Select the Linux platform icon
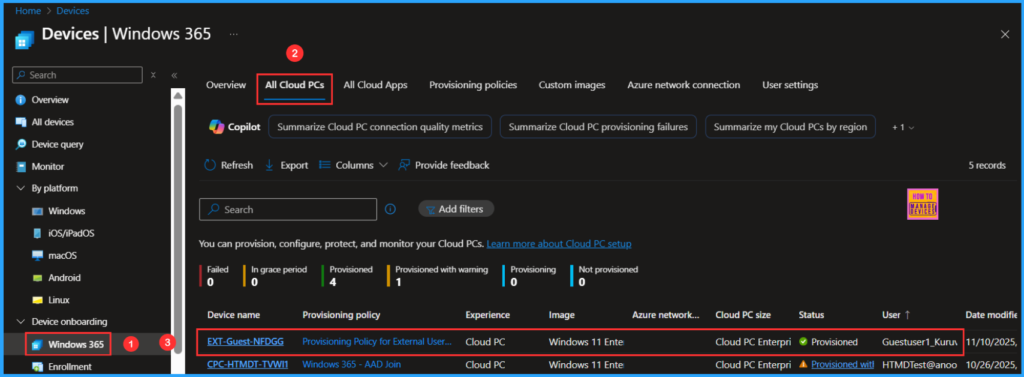 37,301
